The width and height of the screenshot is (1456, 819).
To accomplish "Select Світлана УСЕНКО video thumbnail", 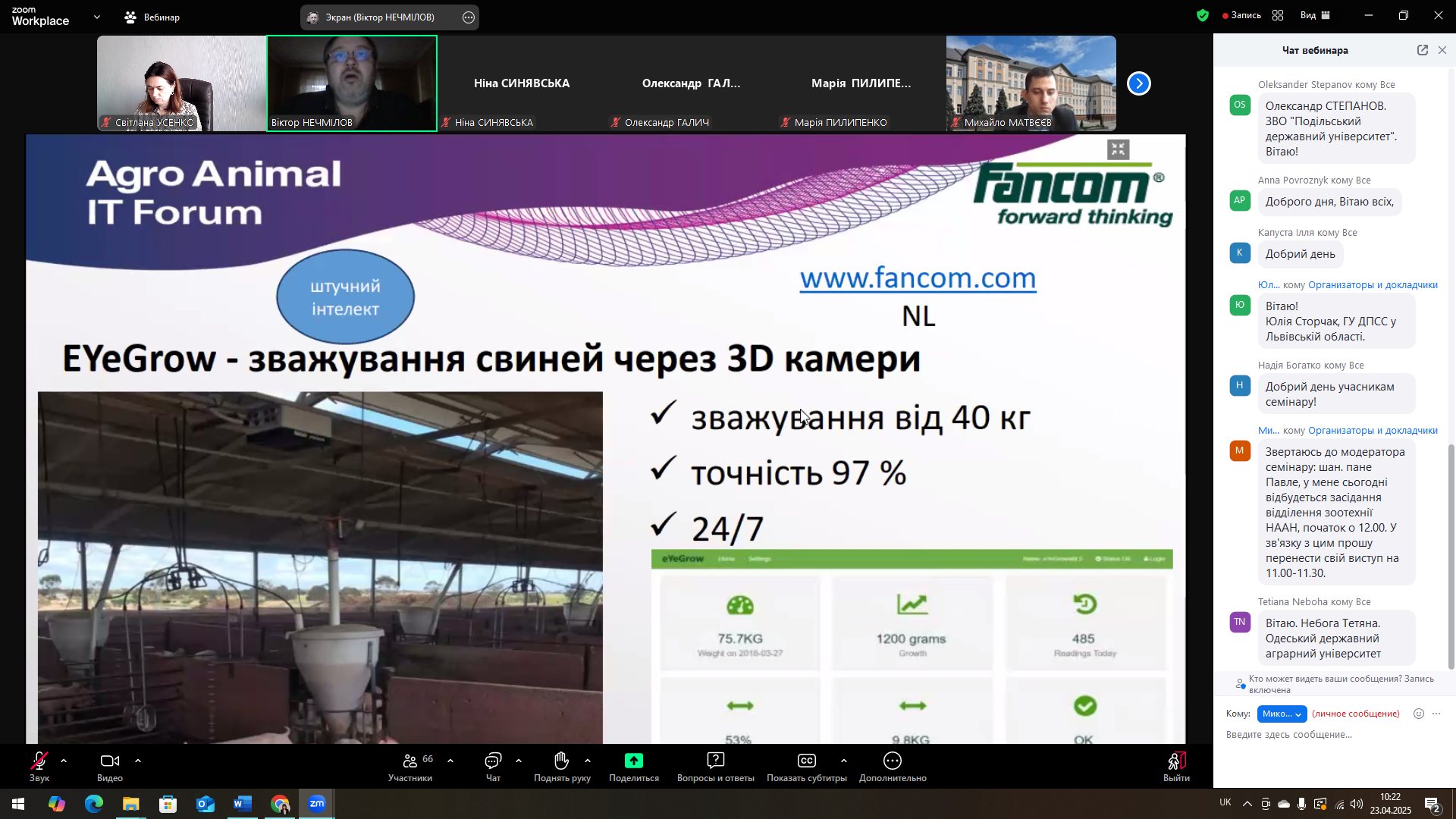I will [181, 83].
